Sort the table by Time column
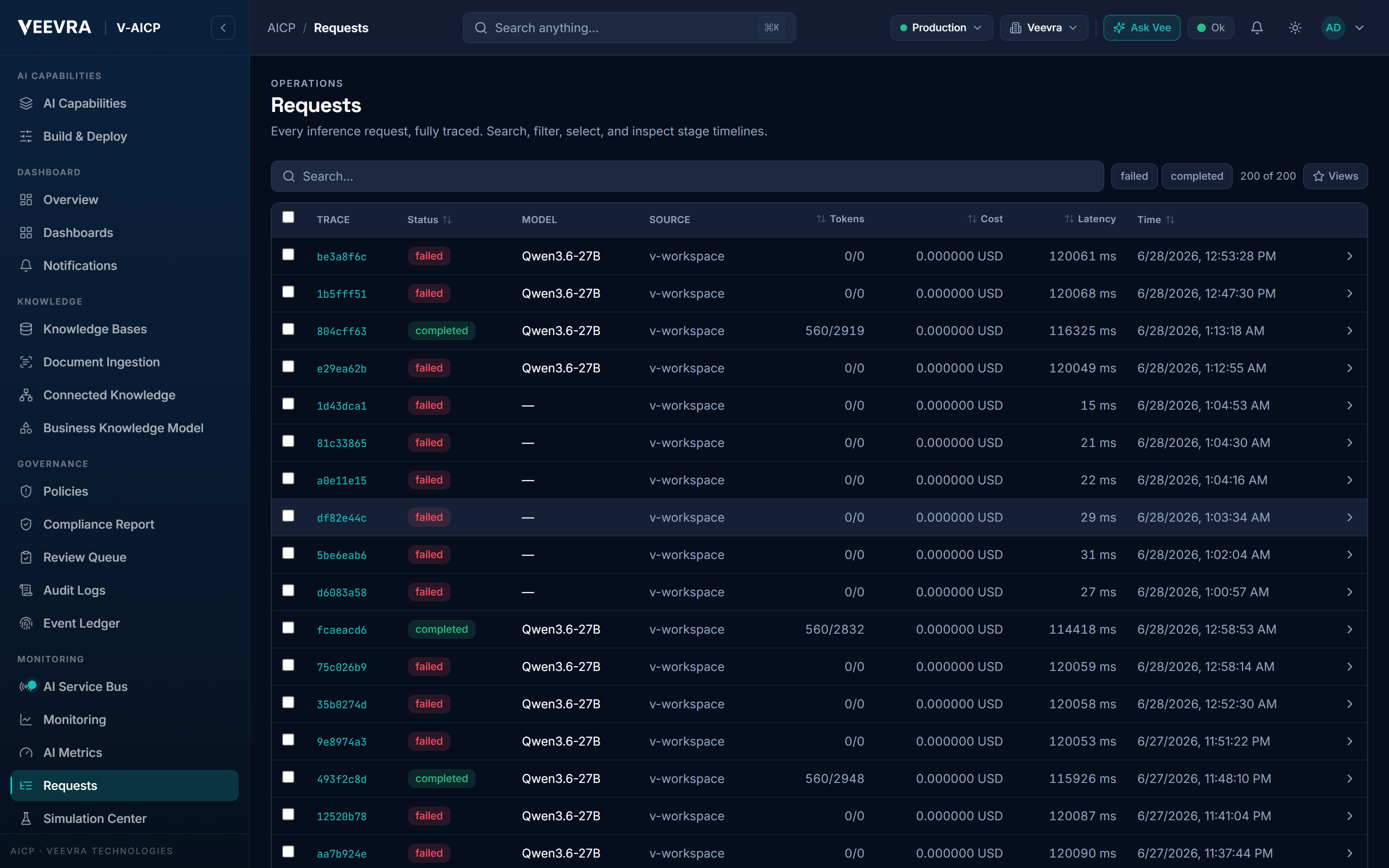 1156,219
